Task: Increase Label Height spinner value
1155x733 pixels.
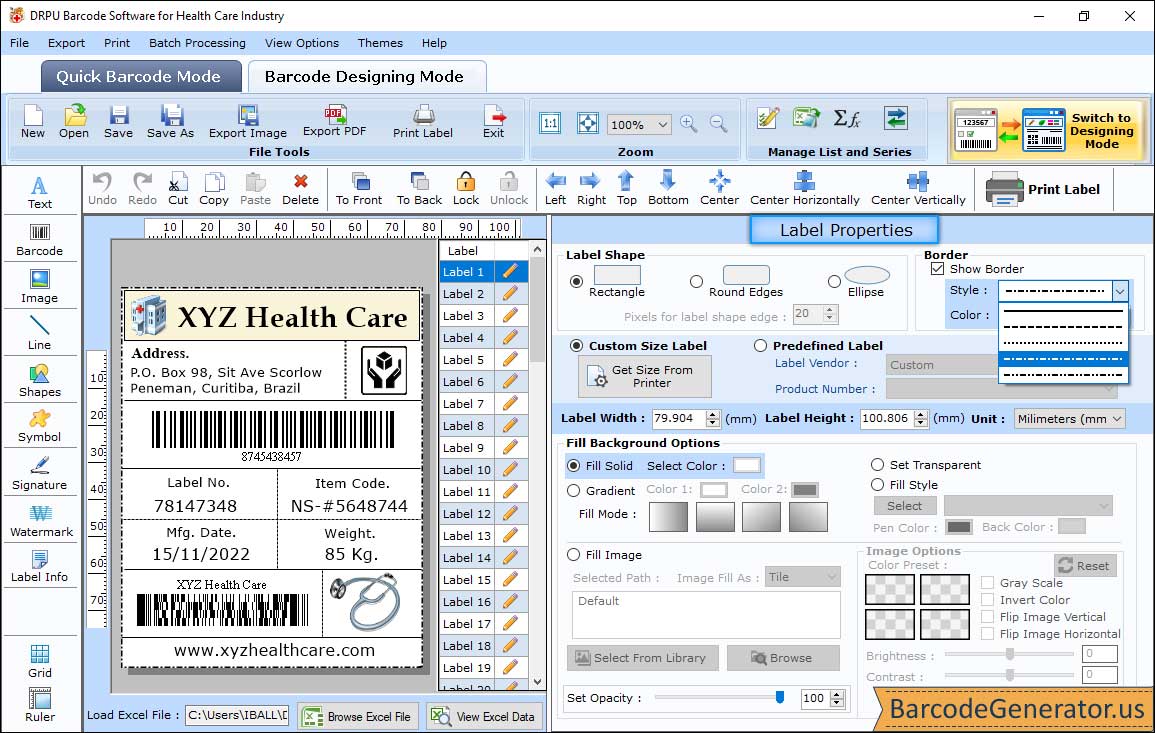Action: coord(921,414)
